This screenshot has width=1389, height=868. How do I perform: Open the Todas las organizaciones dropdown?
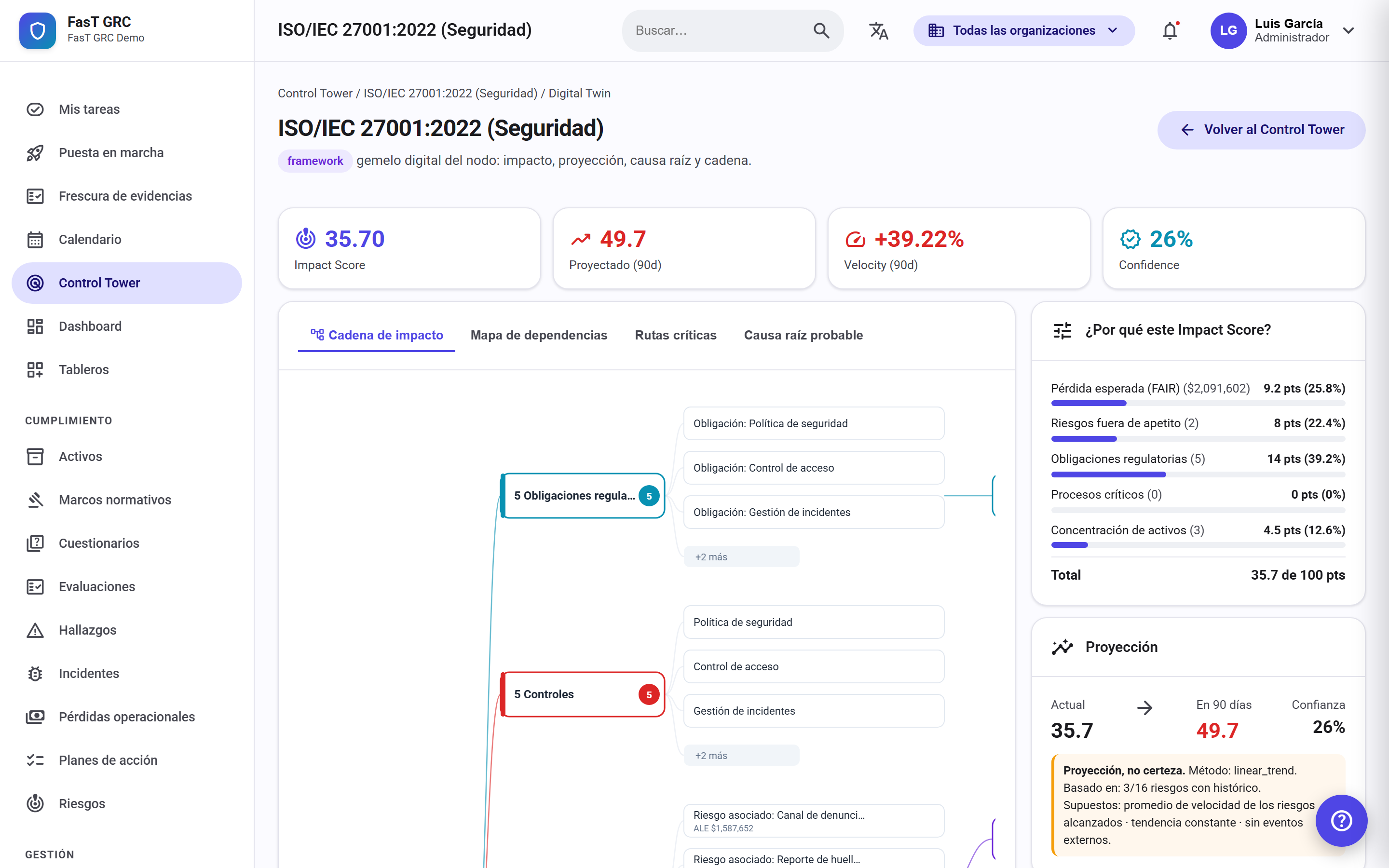pyautogui.click(x=1024, y=30)
